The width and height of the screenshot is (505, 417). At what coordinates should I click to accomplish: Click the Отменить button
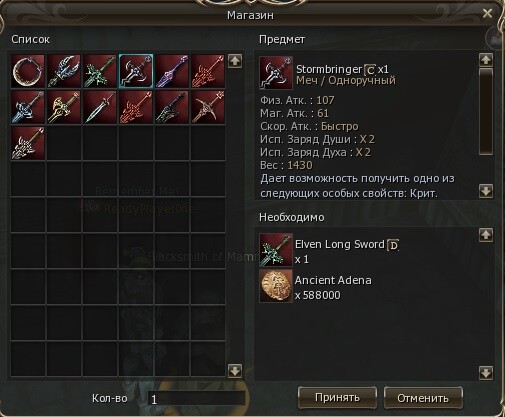pyautogui.click(x=423, y=398)
